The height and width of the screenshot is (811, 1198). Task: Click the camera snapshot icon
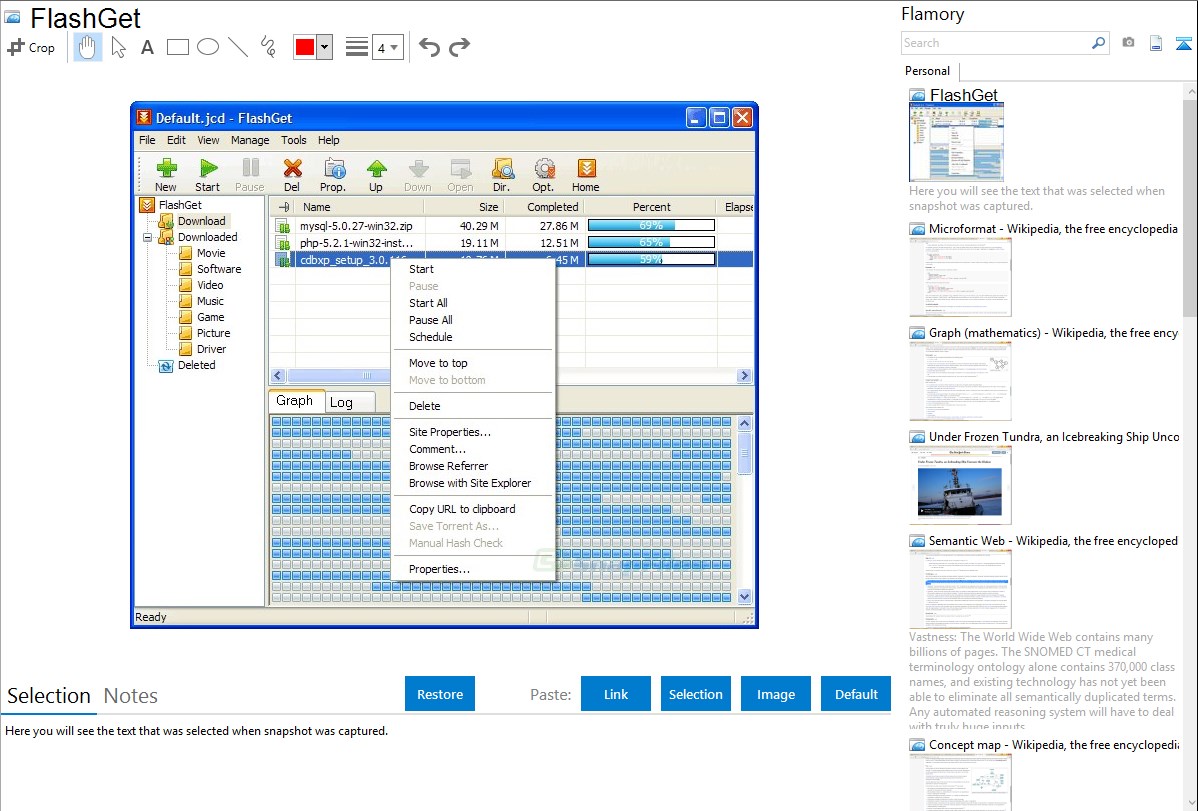[x=1128, y=43]
